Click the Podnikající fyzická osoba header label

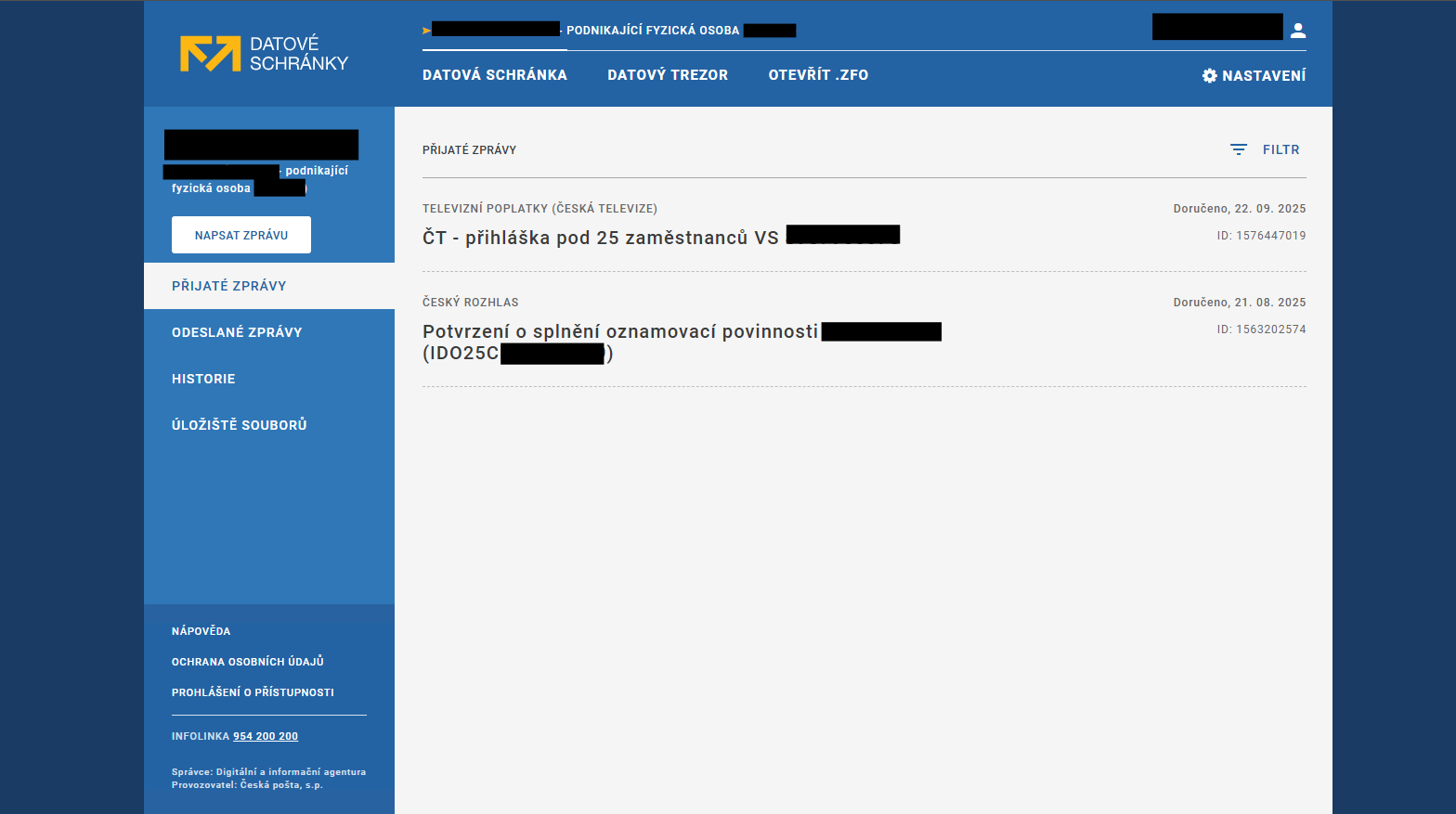point(653,31)
